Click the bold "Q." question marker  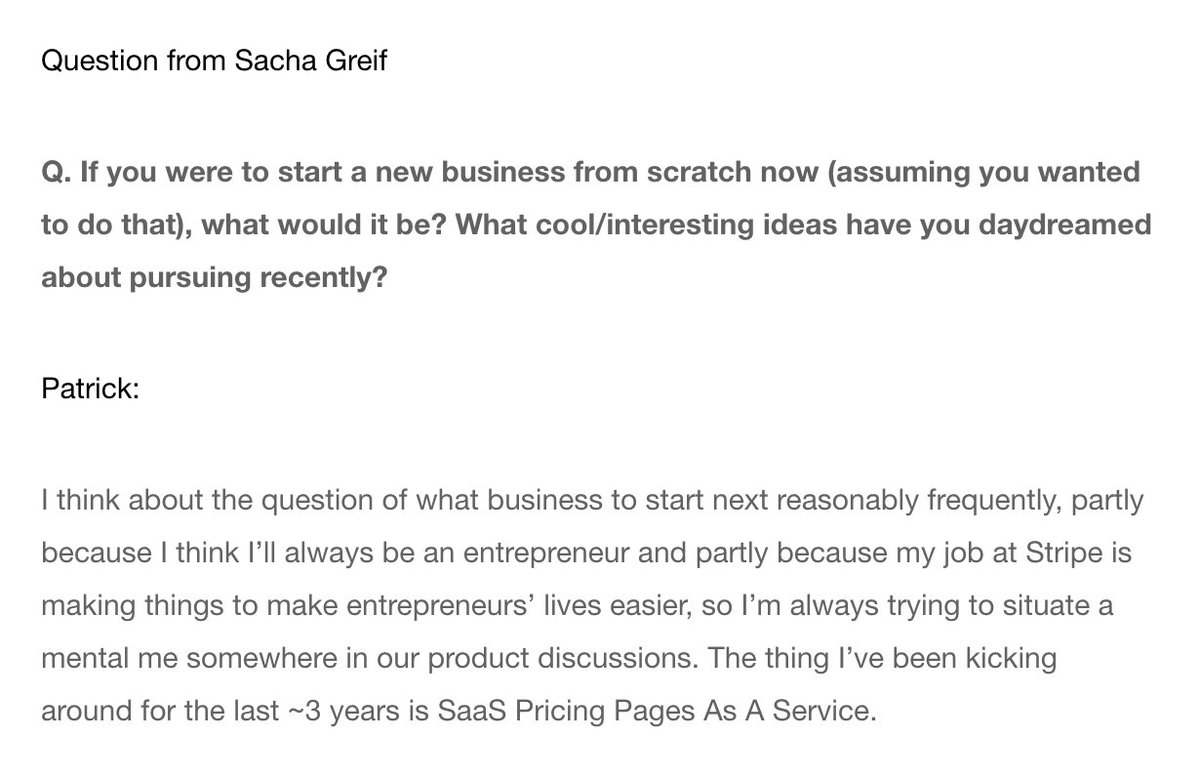pyautogui.click(x=58, y=172)
